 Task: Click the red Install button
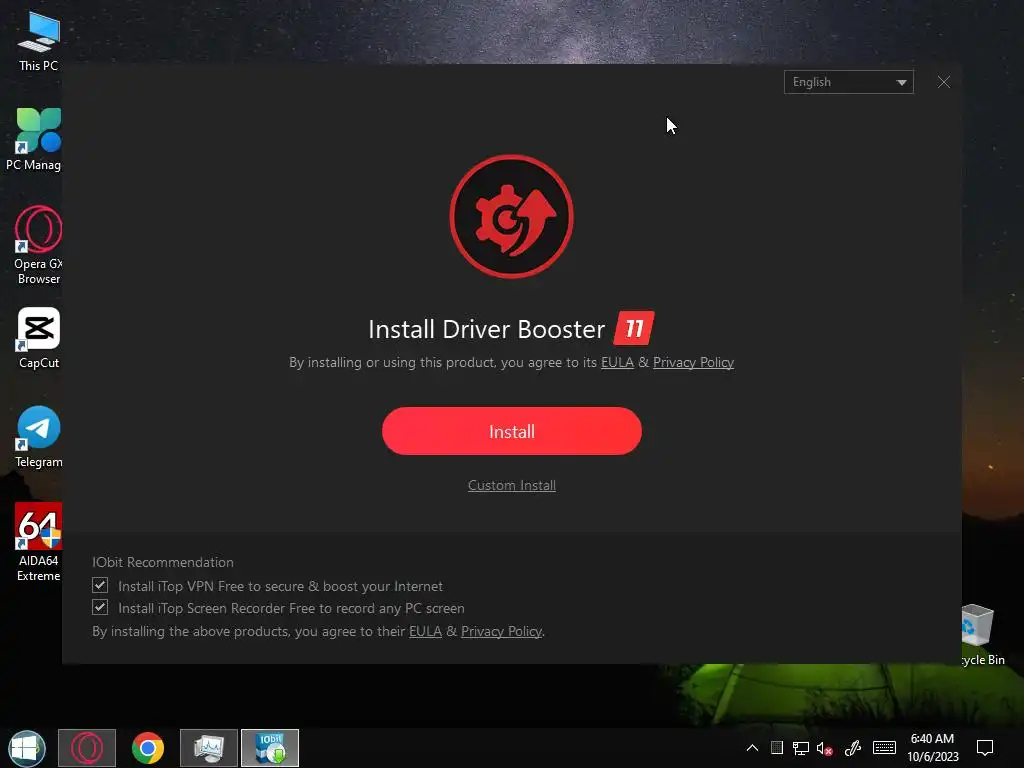pos(511,431)
